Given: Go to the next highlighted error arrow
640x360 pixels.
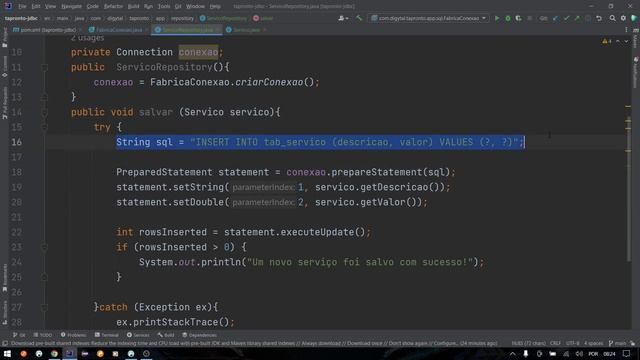Looking at the screenshot, I should click(626, 41).
